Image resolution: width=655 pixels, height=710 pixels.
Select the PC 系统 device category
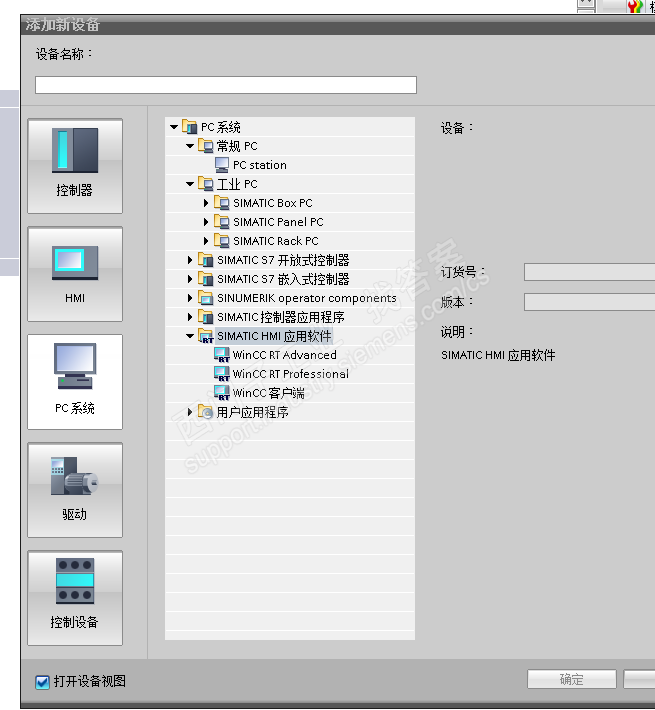(x=75, y=382)
